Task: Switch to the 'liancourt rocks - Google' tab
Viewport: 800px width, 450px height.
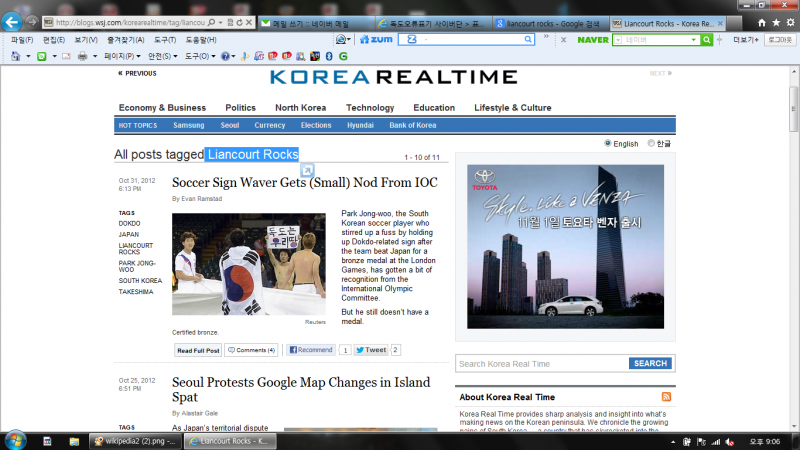Action: [550, 22]
